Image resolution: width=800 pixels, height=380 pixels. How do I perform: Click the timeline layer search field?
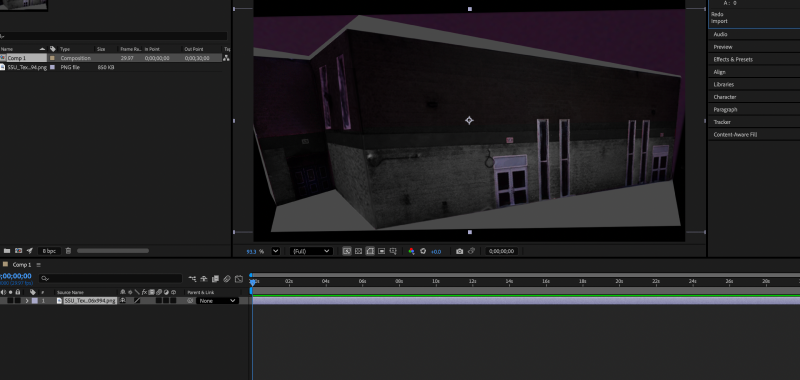(111, 278)
